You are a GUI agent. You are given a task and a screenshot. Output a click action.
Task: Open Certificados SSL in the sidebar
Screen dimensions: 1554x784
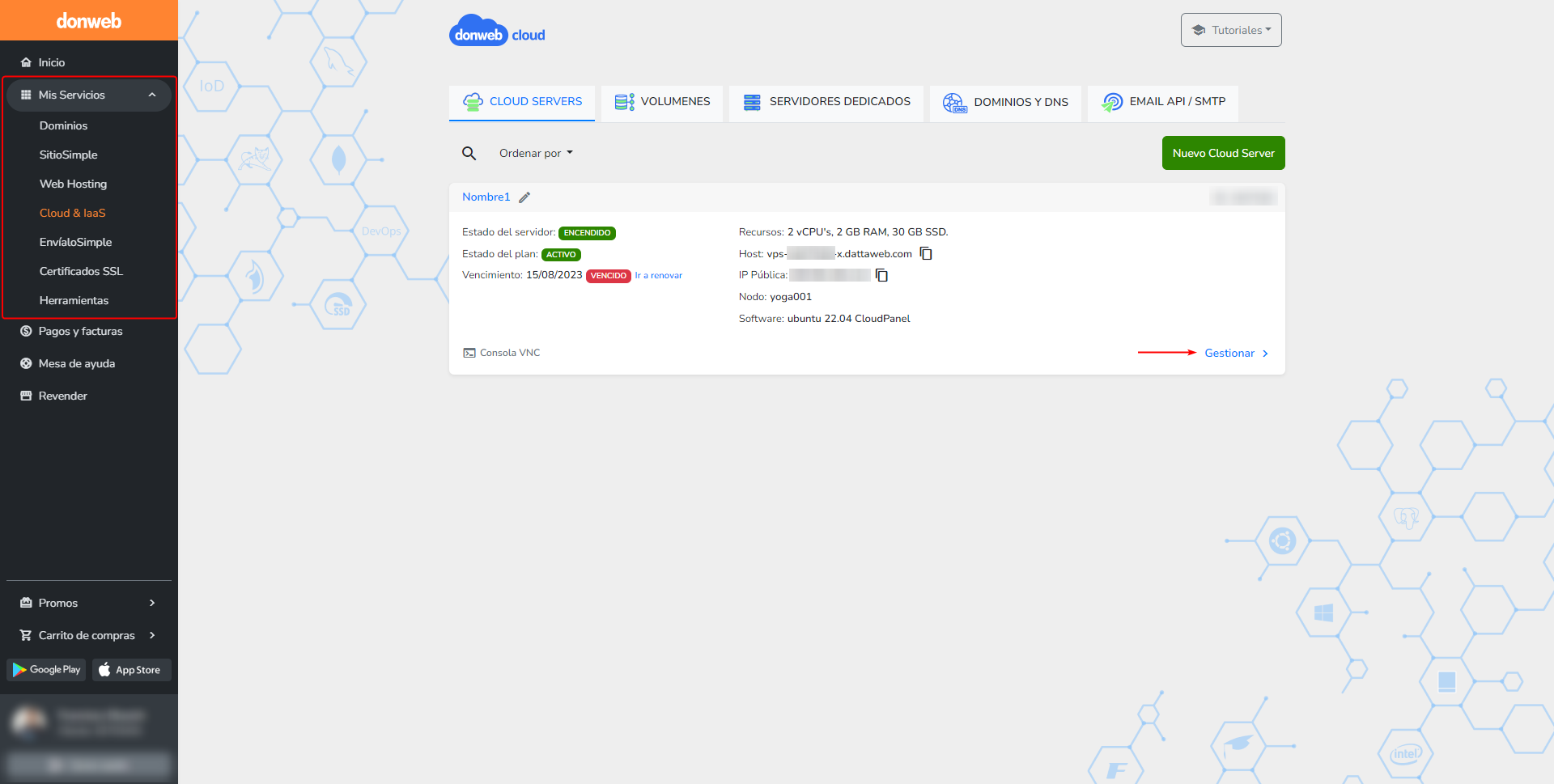[81, 271]
